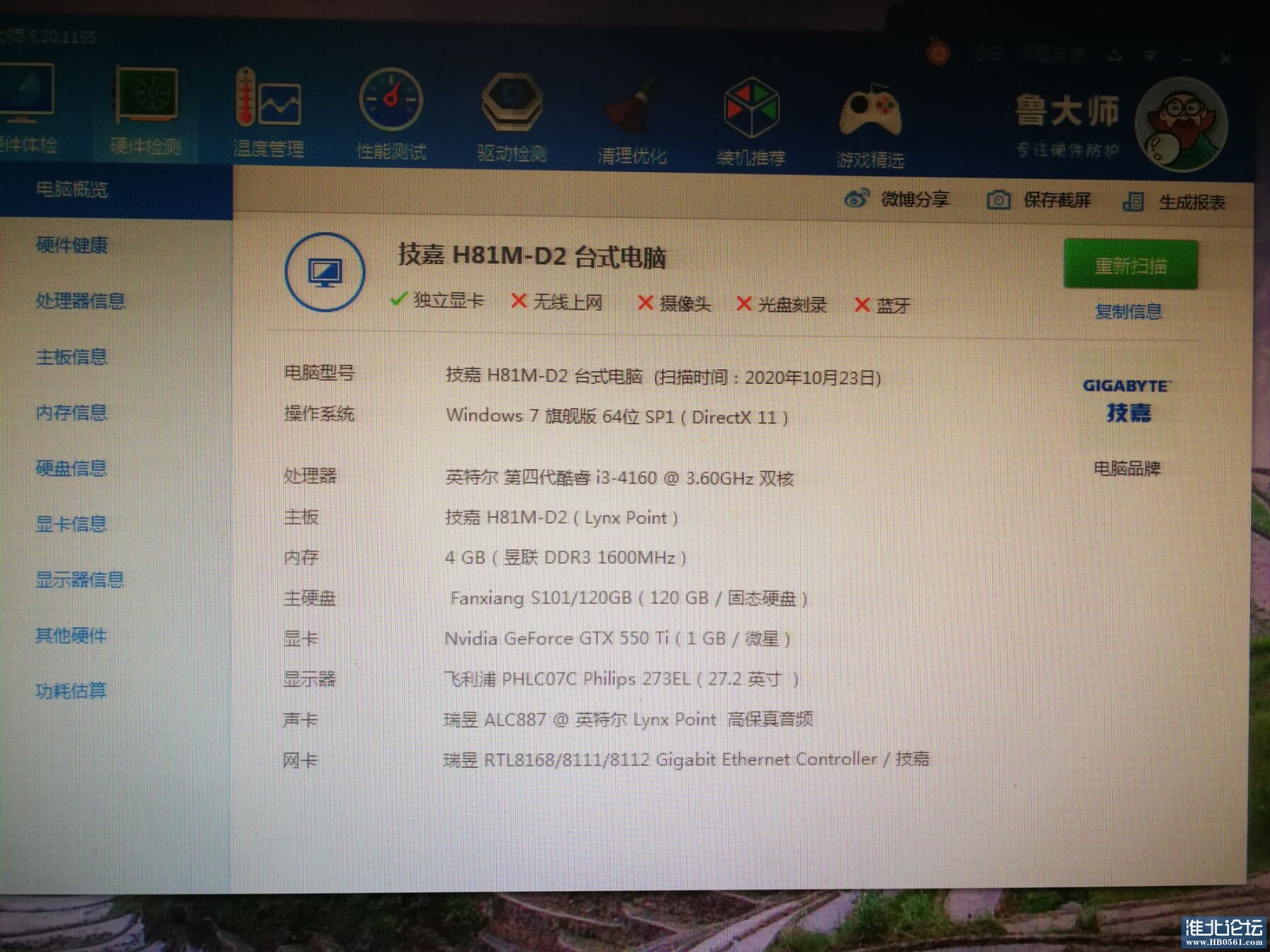Click the 操作系统 label
Image resolution: width=1270 pixels, height=952 pixels.
(319, 414)
